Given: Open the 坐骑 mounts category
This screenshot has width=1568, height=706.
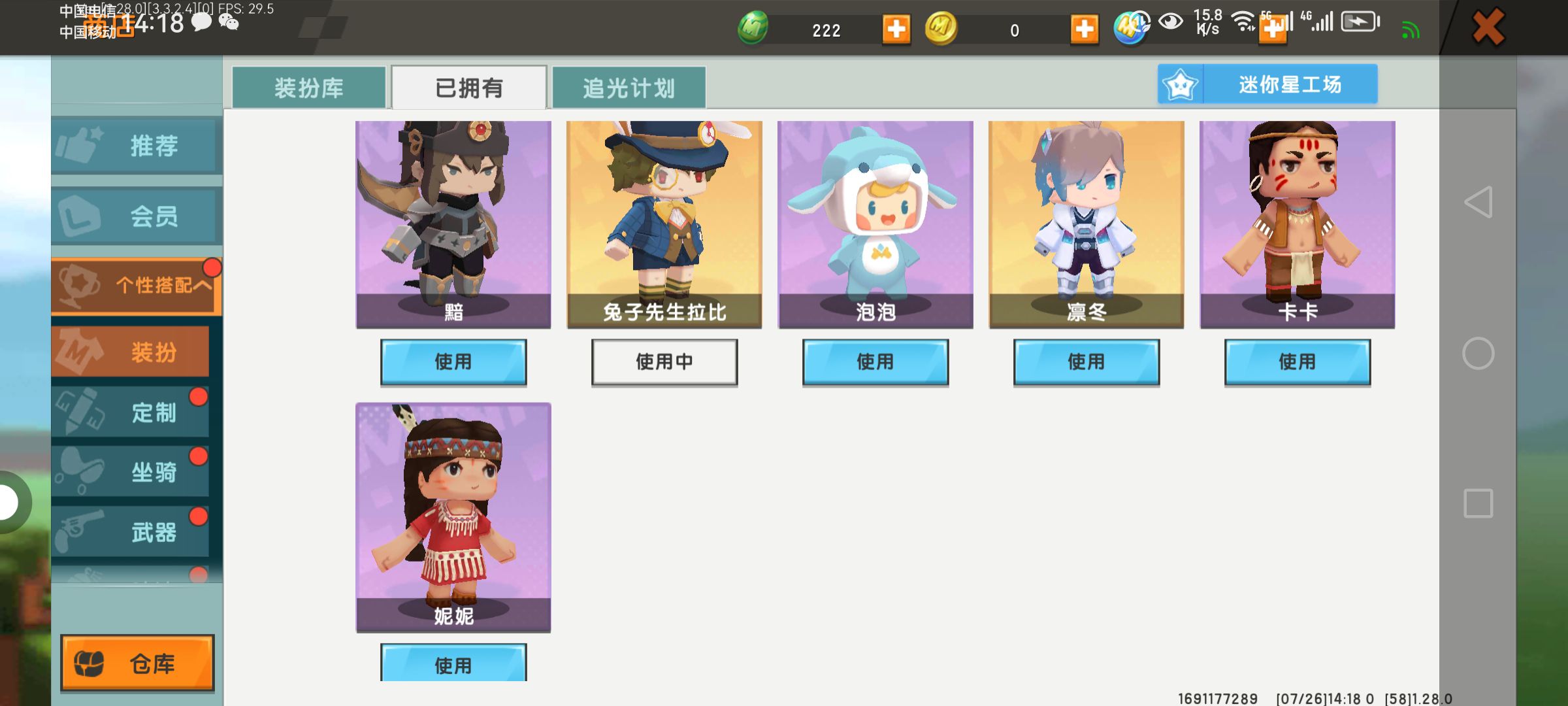Looking at the screenshot, I should [x=131, y=471].
